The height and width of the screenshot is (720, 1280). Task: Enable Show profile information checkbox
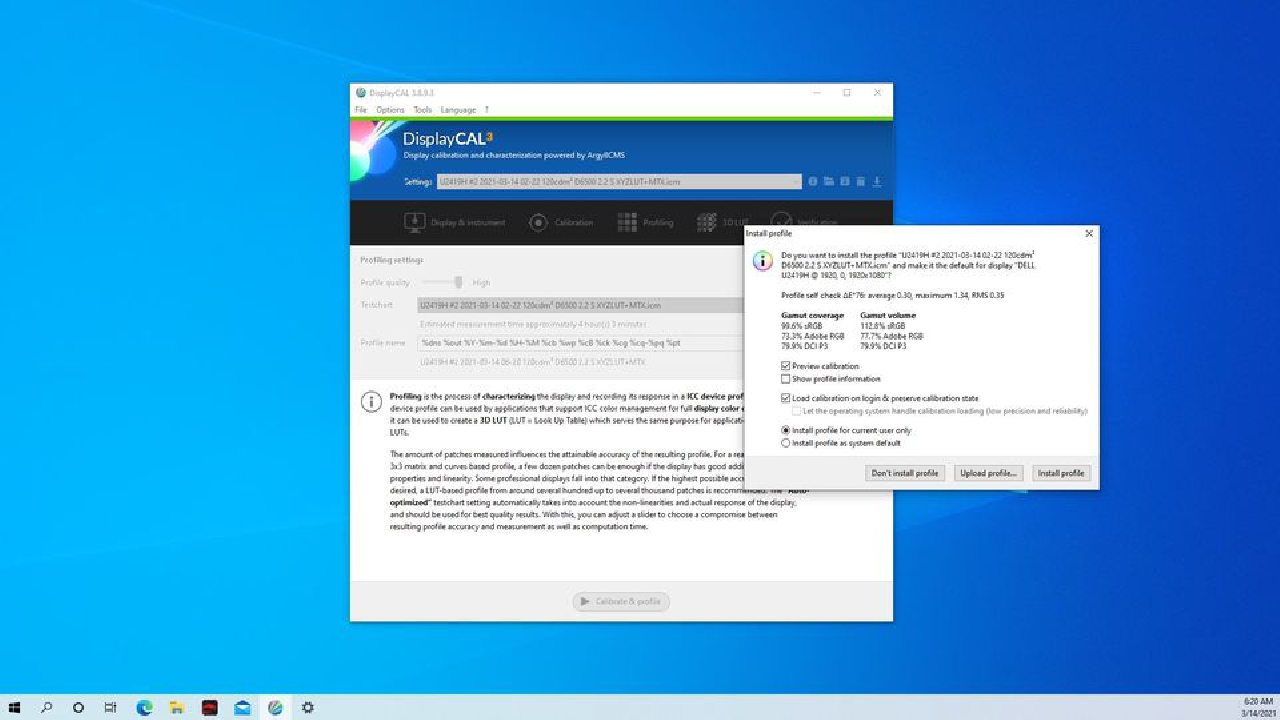(x=786, y=379)
